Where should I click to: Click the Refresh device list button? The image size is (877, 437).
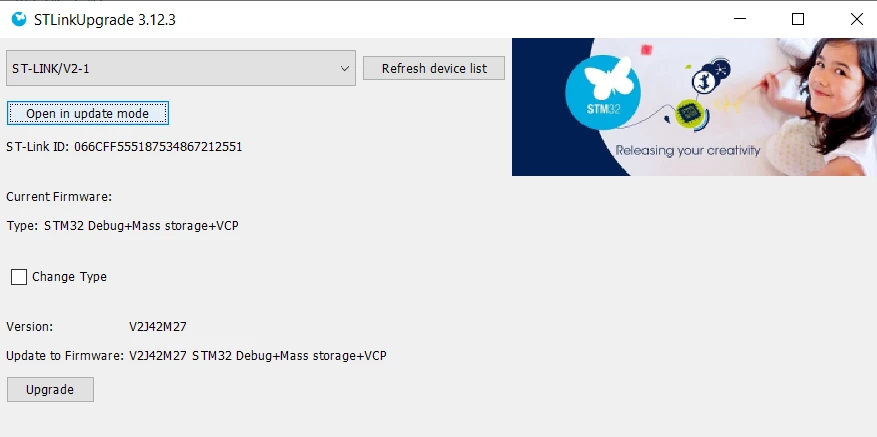(x=434, y=68)
